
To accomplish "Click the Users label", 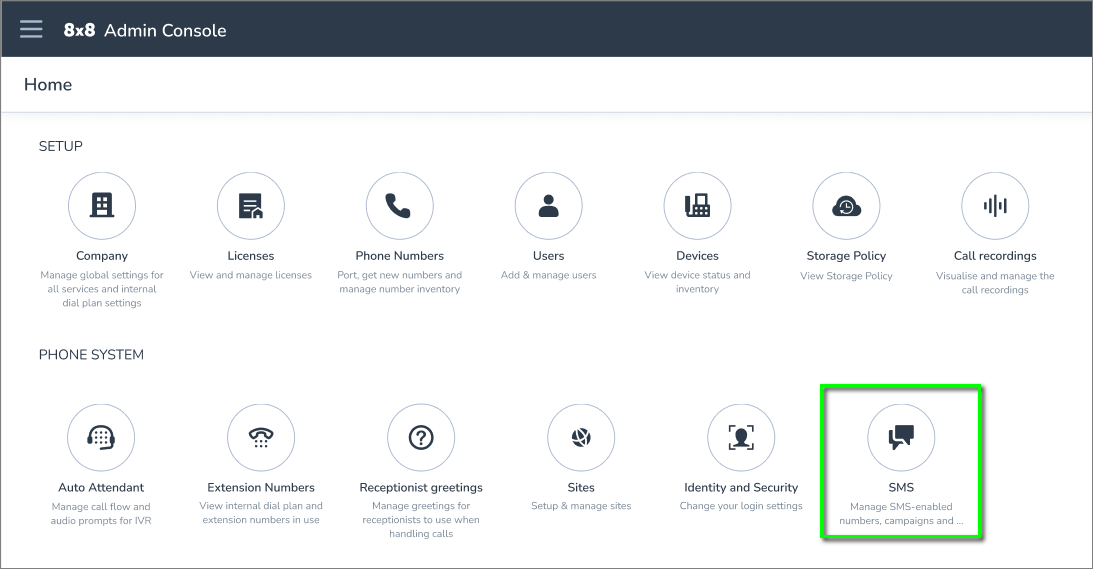I will point(549,256).
